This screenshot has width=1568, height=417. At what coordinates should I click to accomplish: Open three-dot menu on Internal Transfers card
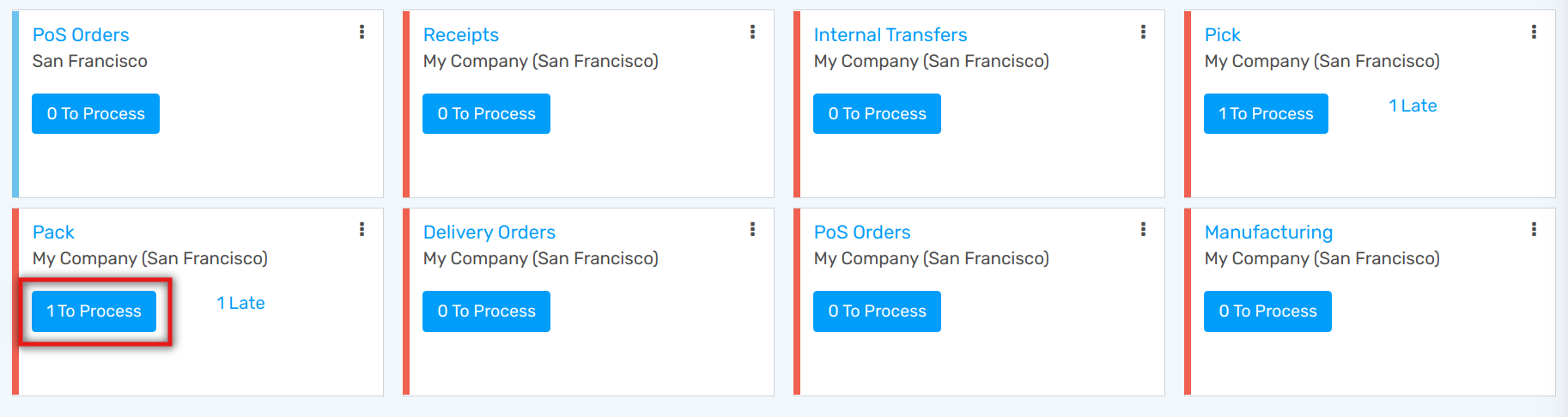click(1143, 32)
